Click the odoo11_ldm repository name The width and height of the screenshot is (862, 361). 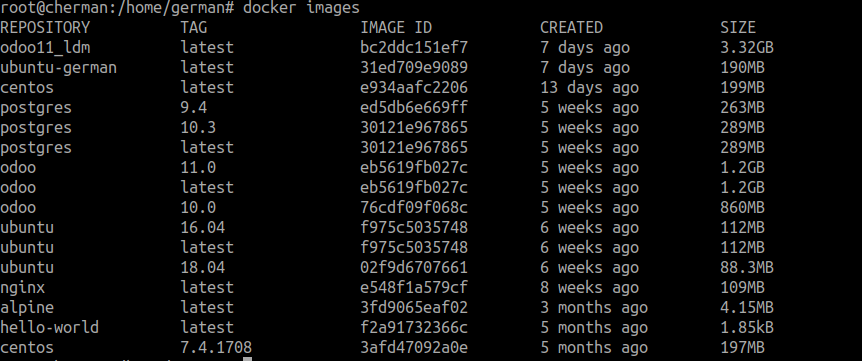45,48
